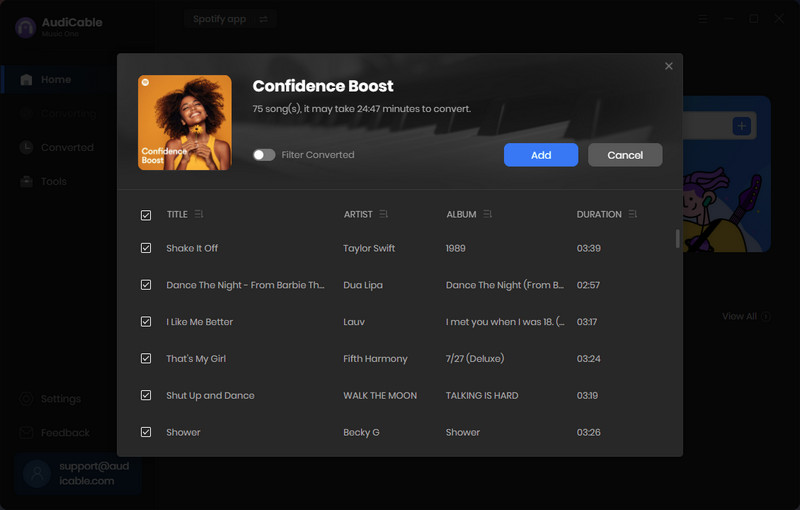
Task: Click the blue plus icon behind the dialog
Action: pos(741,126)
